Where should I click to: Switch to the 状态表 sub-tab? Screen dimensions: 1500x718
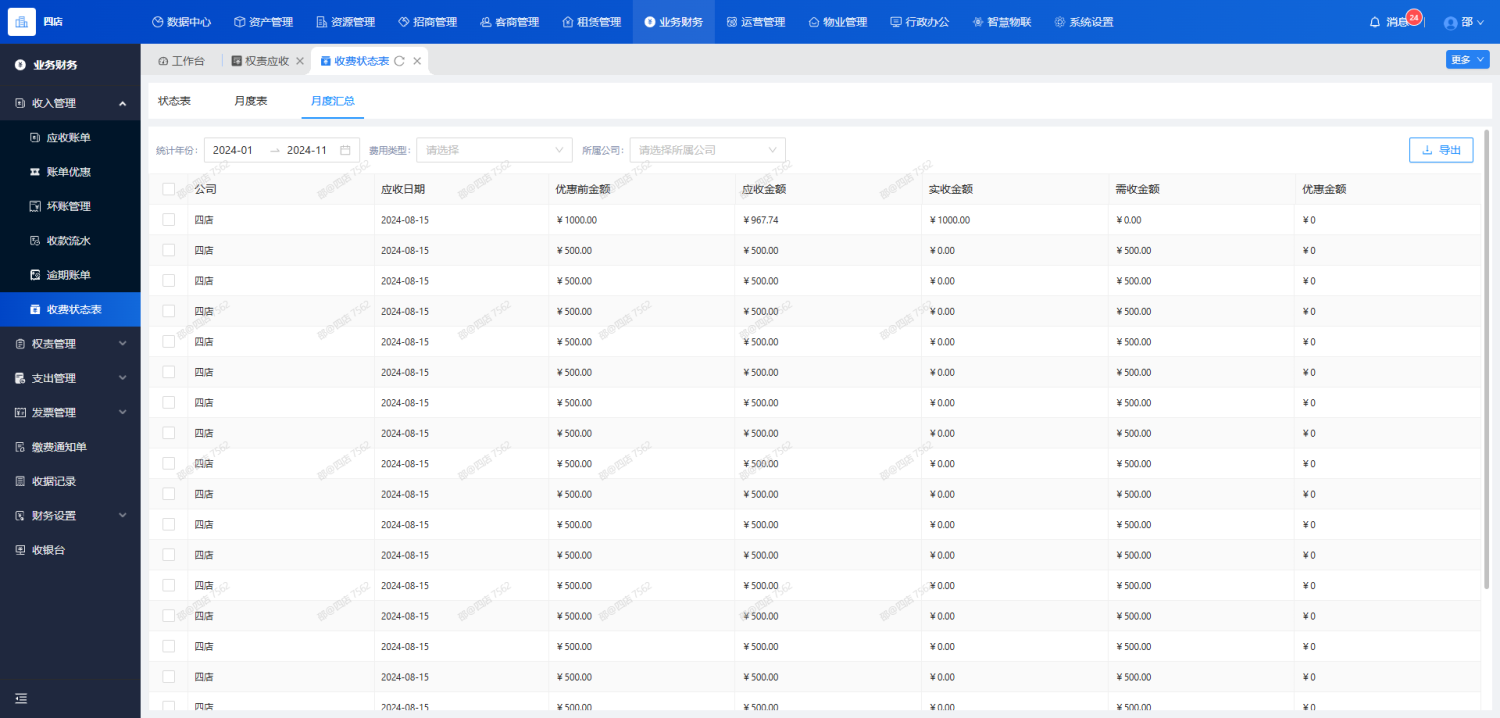tap(174, 101)
